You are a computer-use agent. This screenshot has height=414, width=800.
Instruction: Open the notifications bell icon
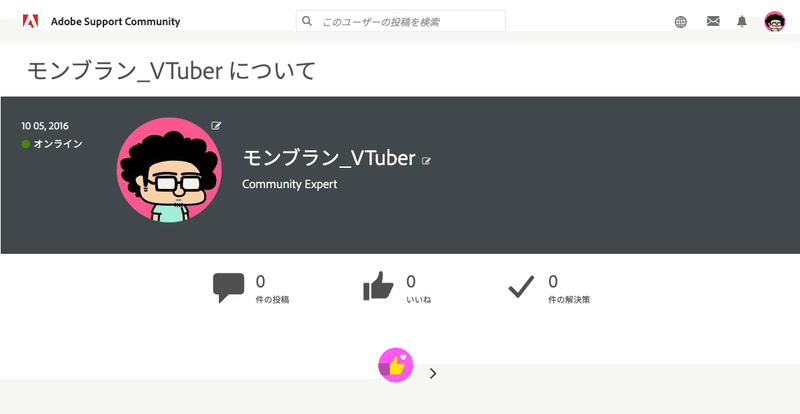742,21
